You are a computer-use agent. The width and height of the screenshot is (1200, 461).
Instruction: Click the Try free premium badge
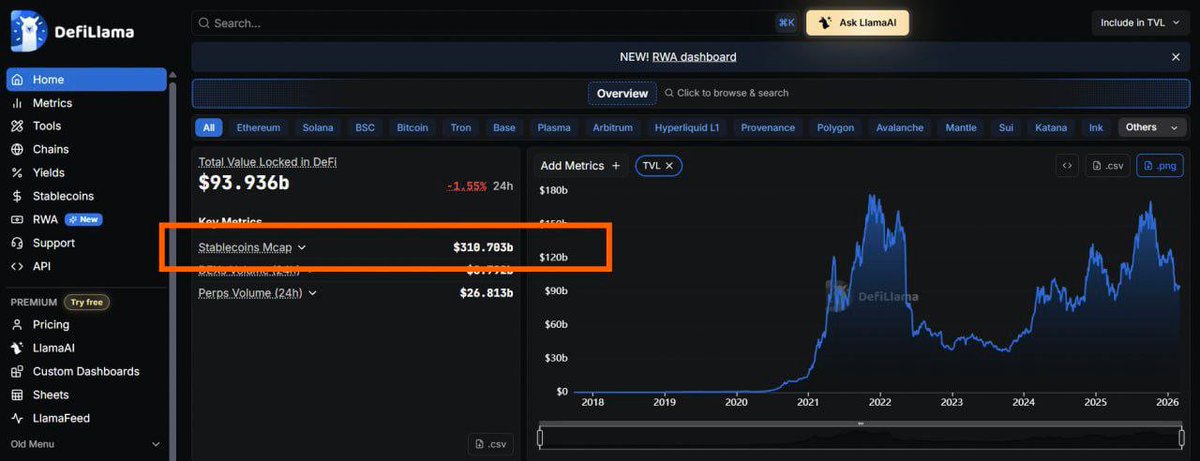click(87, 302)
